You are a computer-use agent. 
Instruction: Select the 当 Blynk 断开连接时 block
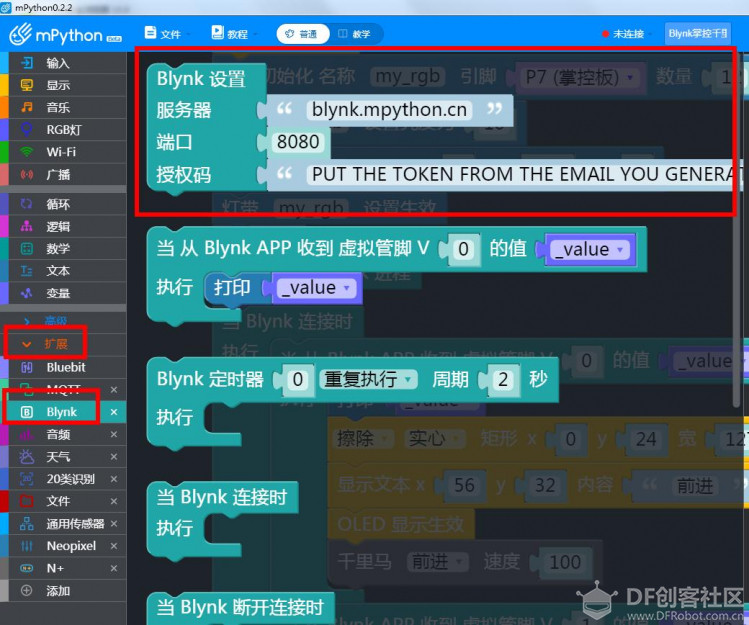coord(240,608)
